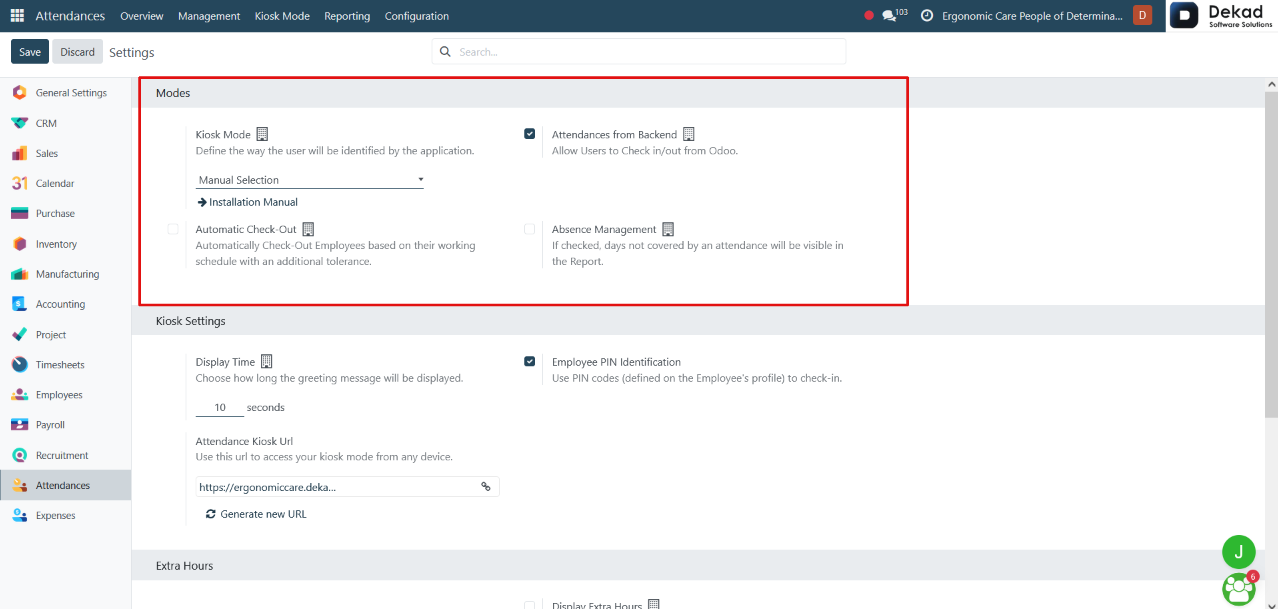Uncheck Attendances from Backend checkbox
The width and height of the screenshot is (1278, 609).
(x=530, y=134)
